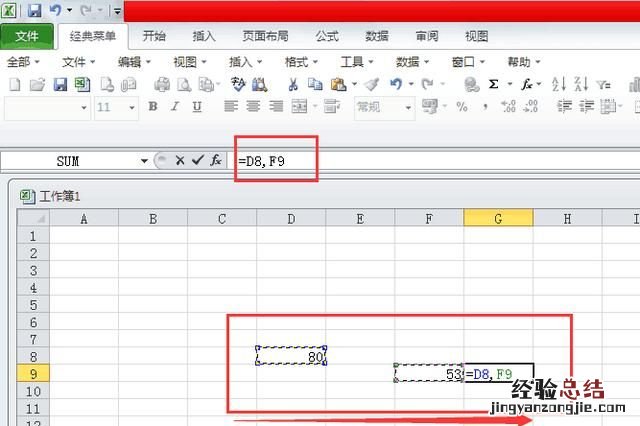
Task: Click the green 文件 button
Action: point(27,37)
